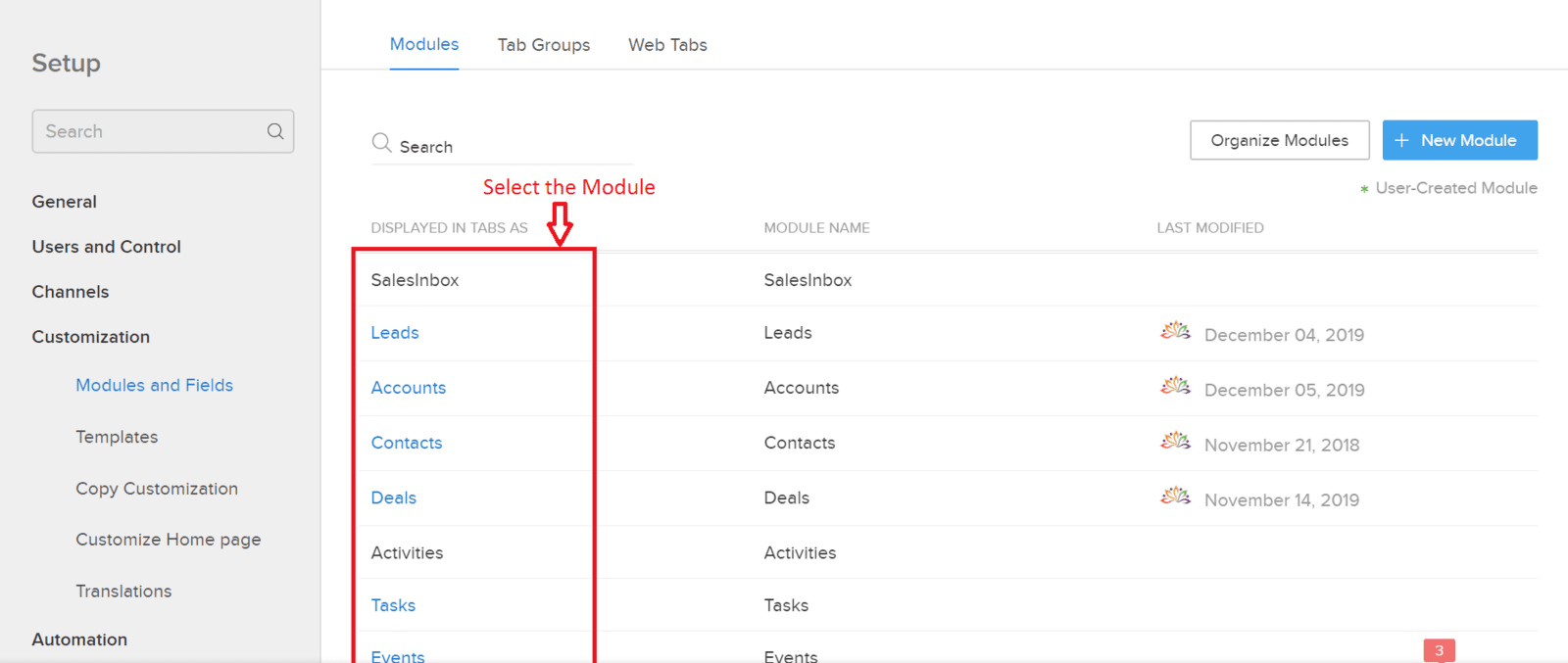Click the MODULE NAME column header
1568x663 pixels.
pyautogui.click(x=816, y=227)
